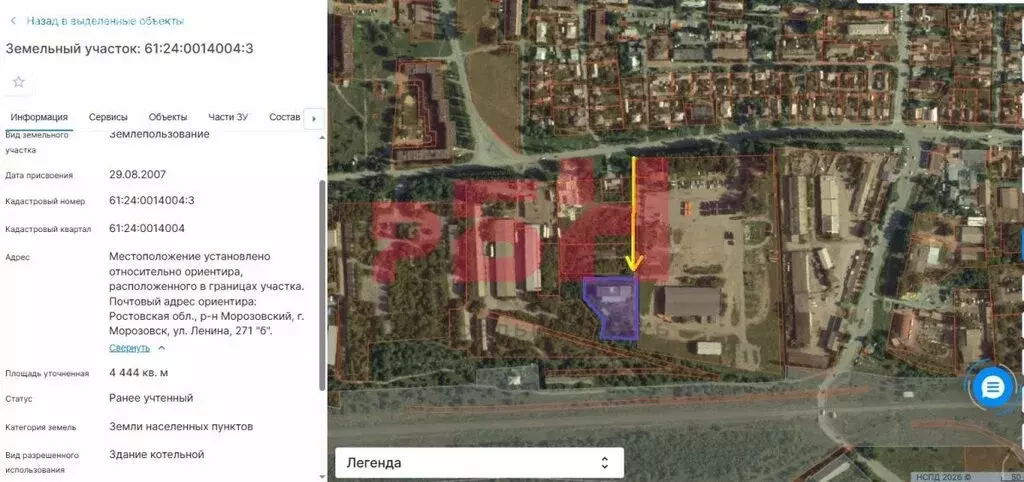This screenshot has height=482, width=1024.
Task: Open the Объекты tab
Action: click(168, 117)
